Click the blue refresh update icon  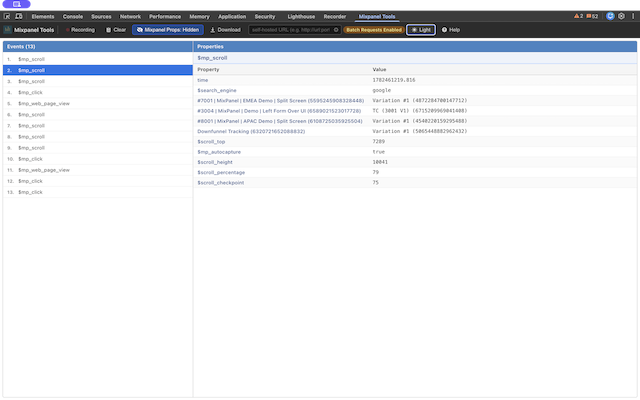610,16
